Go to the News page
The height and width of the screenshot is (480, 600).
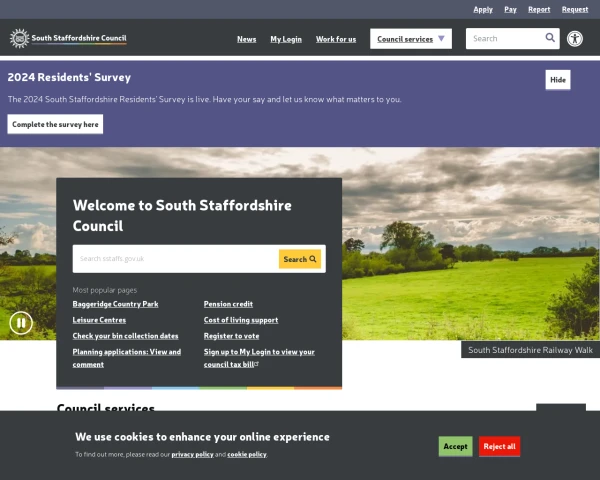(246, 39)
